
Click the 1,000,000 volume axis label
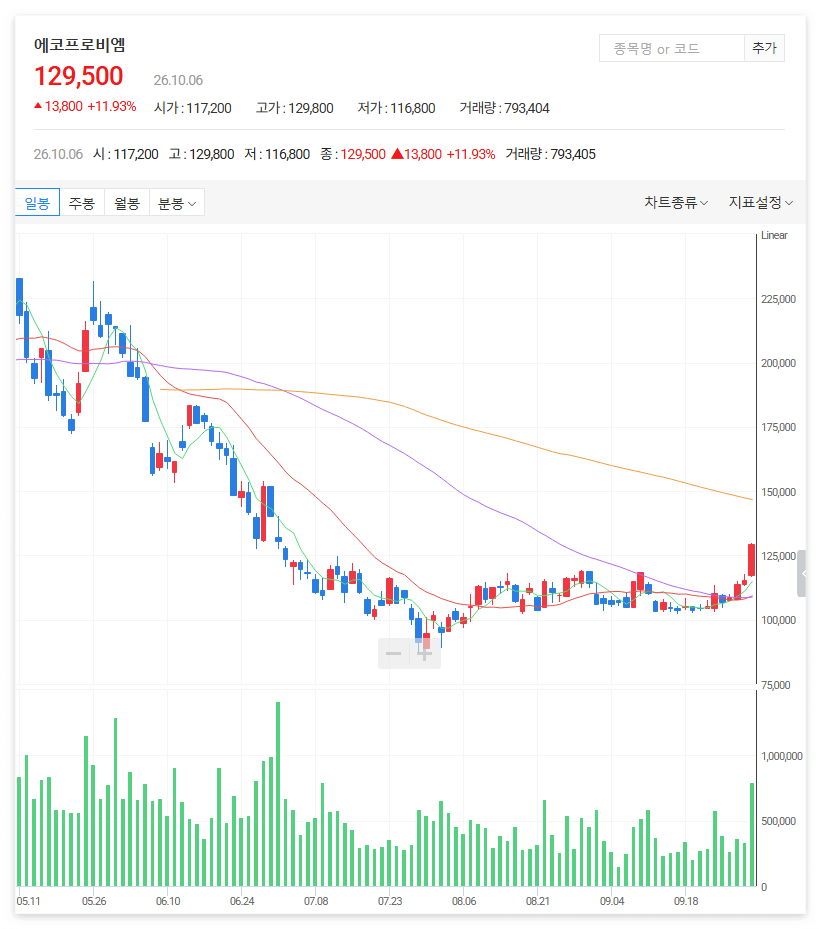click(782, 756)
